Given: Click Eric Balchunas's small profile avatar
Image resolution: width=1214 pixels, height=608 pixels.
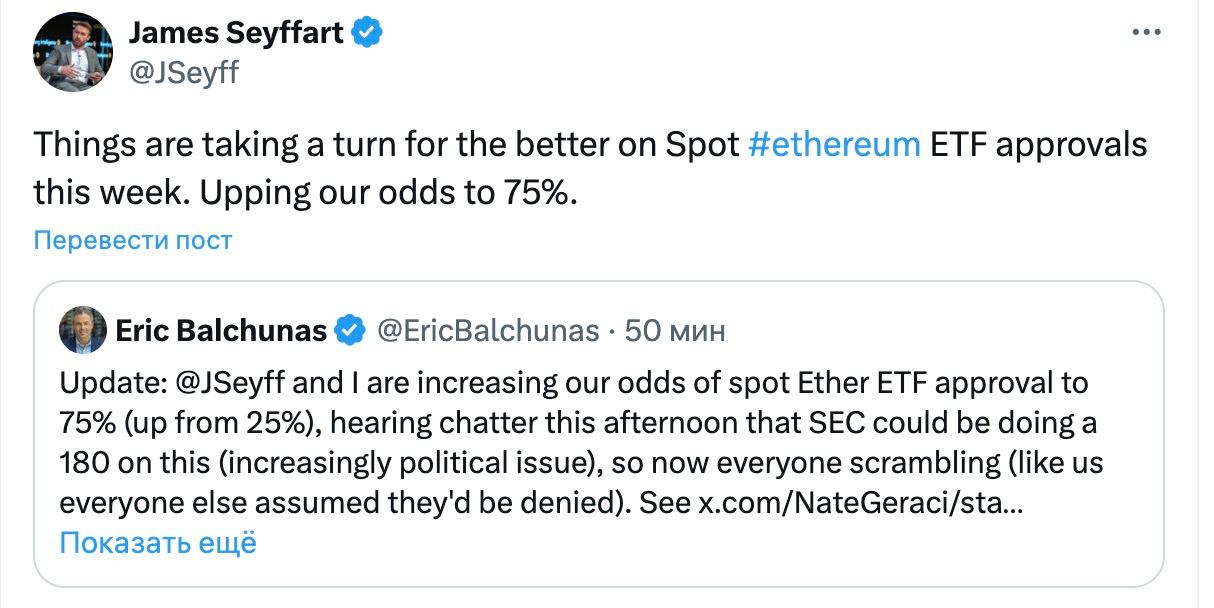Looking at the screenshot, I should tap(83, 330).
